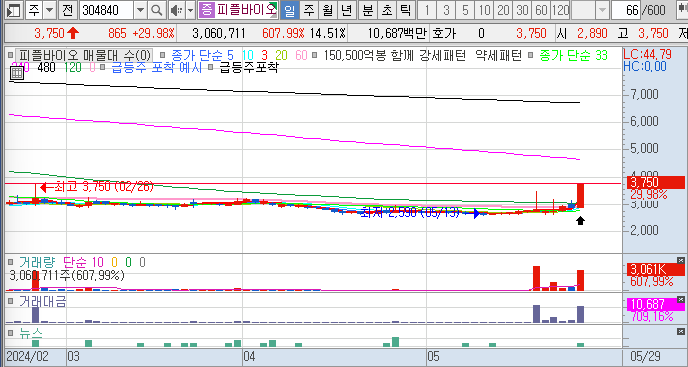Click the 709,16% trading value percentage
The height and width of the screenshot is (367, 688).
(652, 316)
